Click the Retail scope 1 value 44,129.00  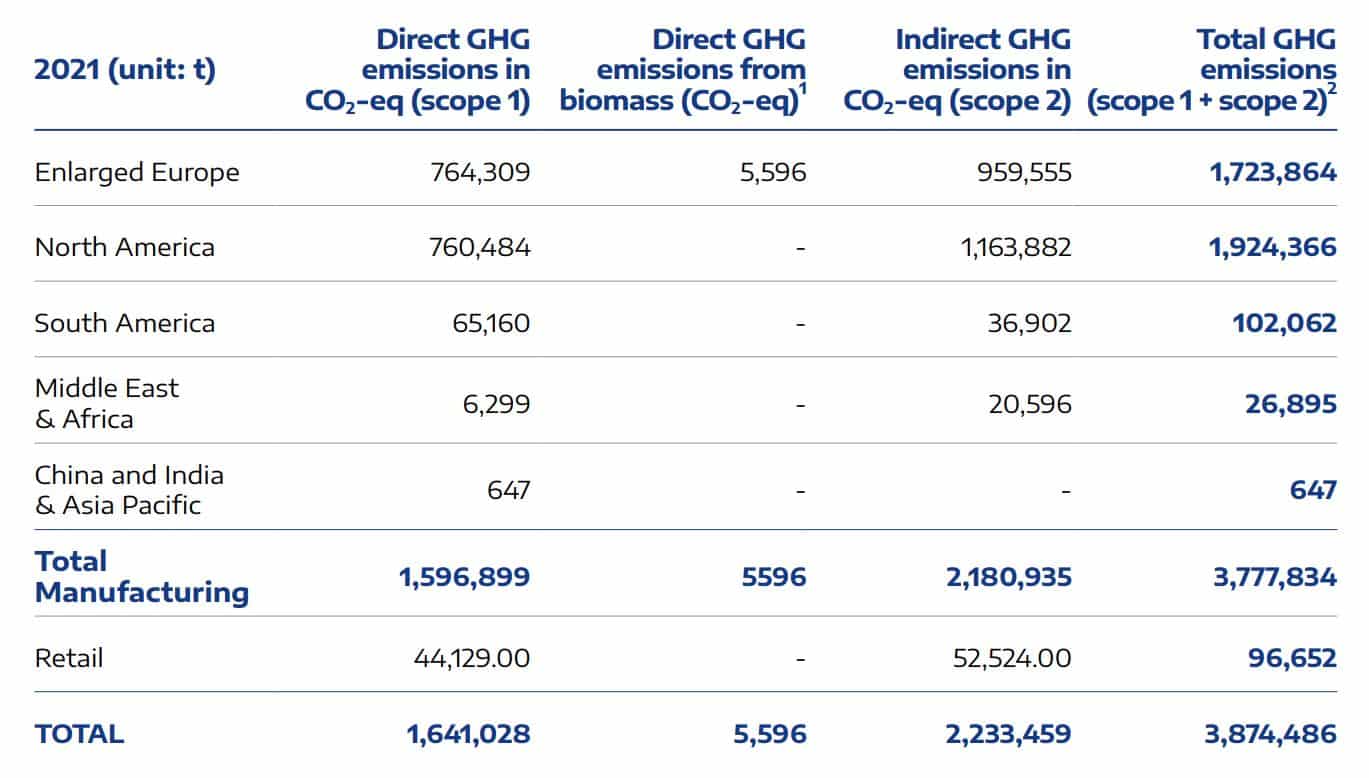click(472, 658)
